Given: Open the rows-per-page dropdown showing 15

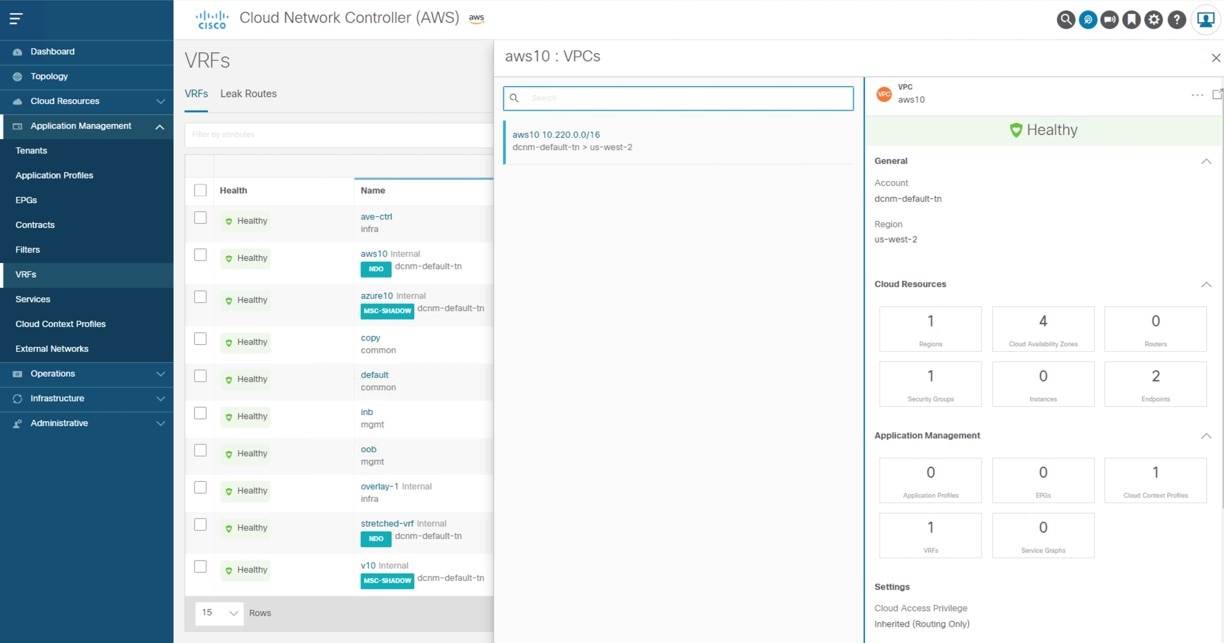Looking at the screenshot, I should click(220, 613).
